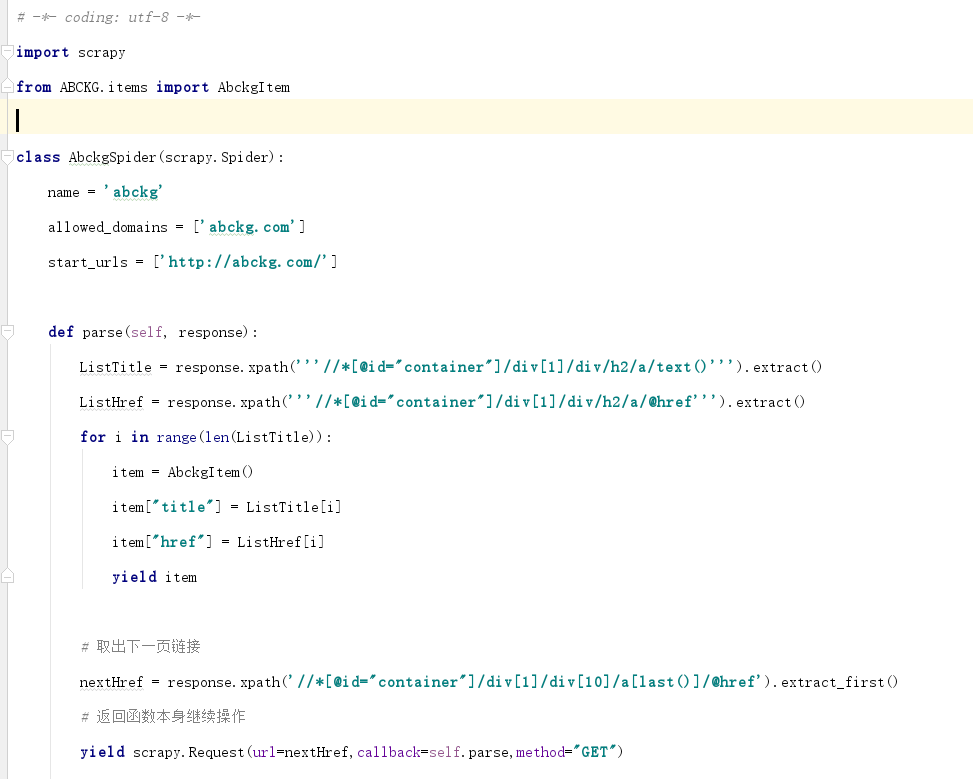Click ListTitle[i] on the right side
The image size is (974, 780).
pos(293,507)
